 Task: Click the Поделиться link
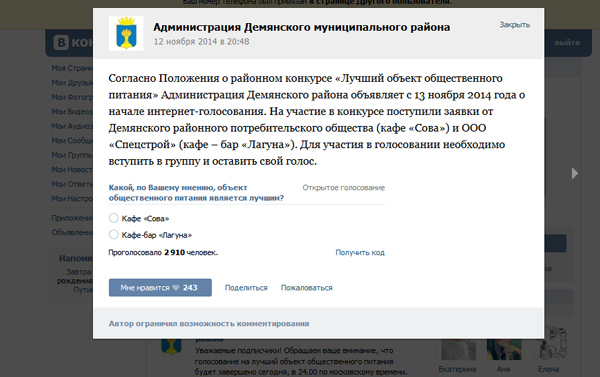[x=246, y=287]
